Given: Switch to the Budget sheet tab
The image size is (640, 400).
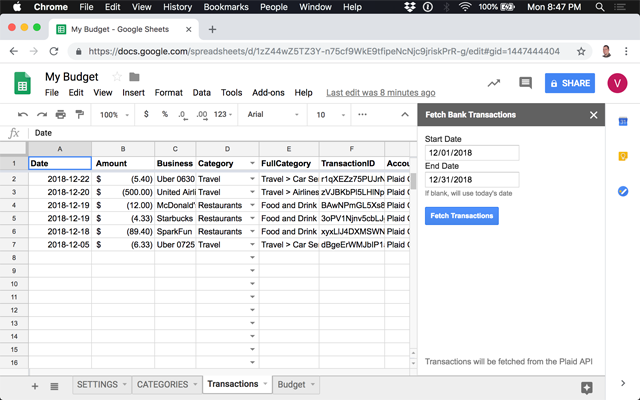Looking at the screenshot, I should 295,384.
